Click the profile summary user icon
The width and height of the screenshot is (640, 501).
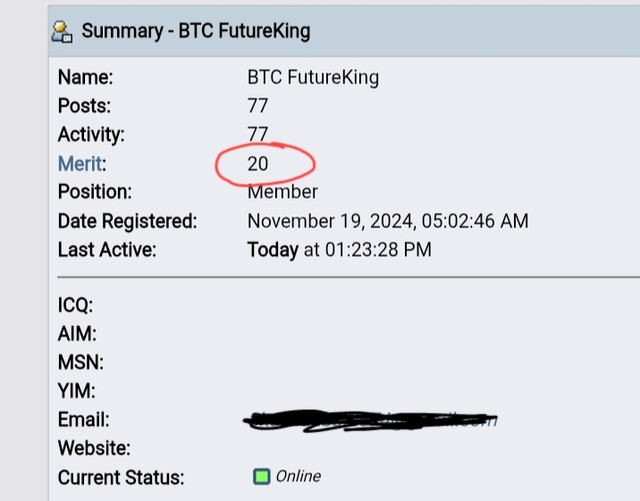point(62,32)
